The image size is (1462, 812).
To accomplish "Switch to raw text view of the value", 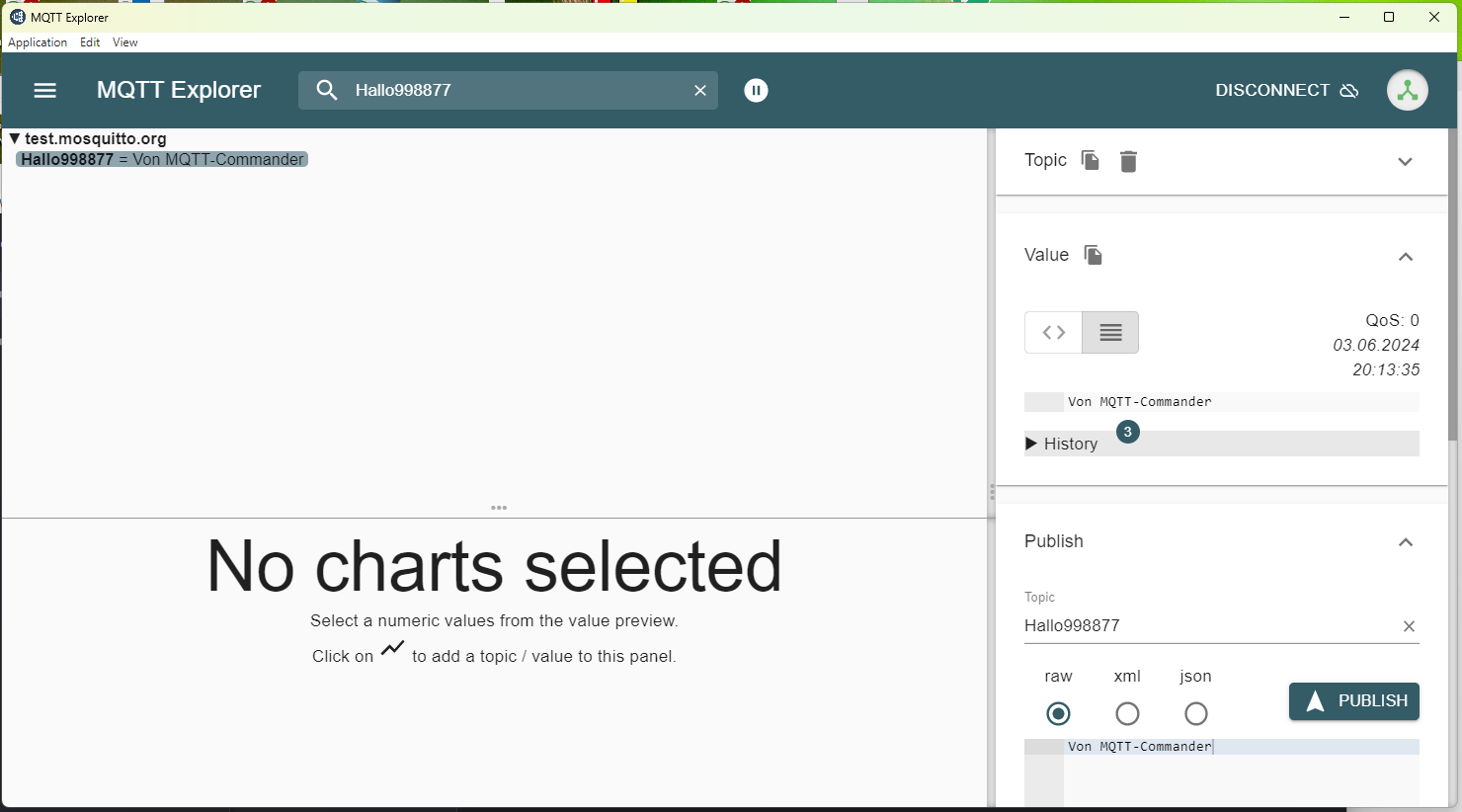I will (1110, 333).
